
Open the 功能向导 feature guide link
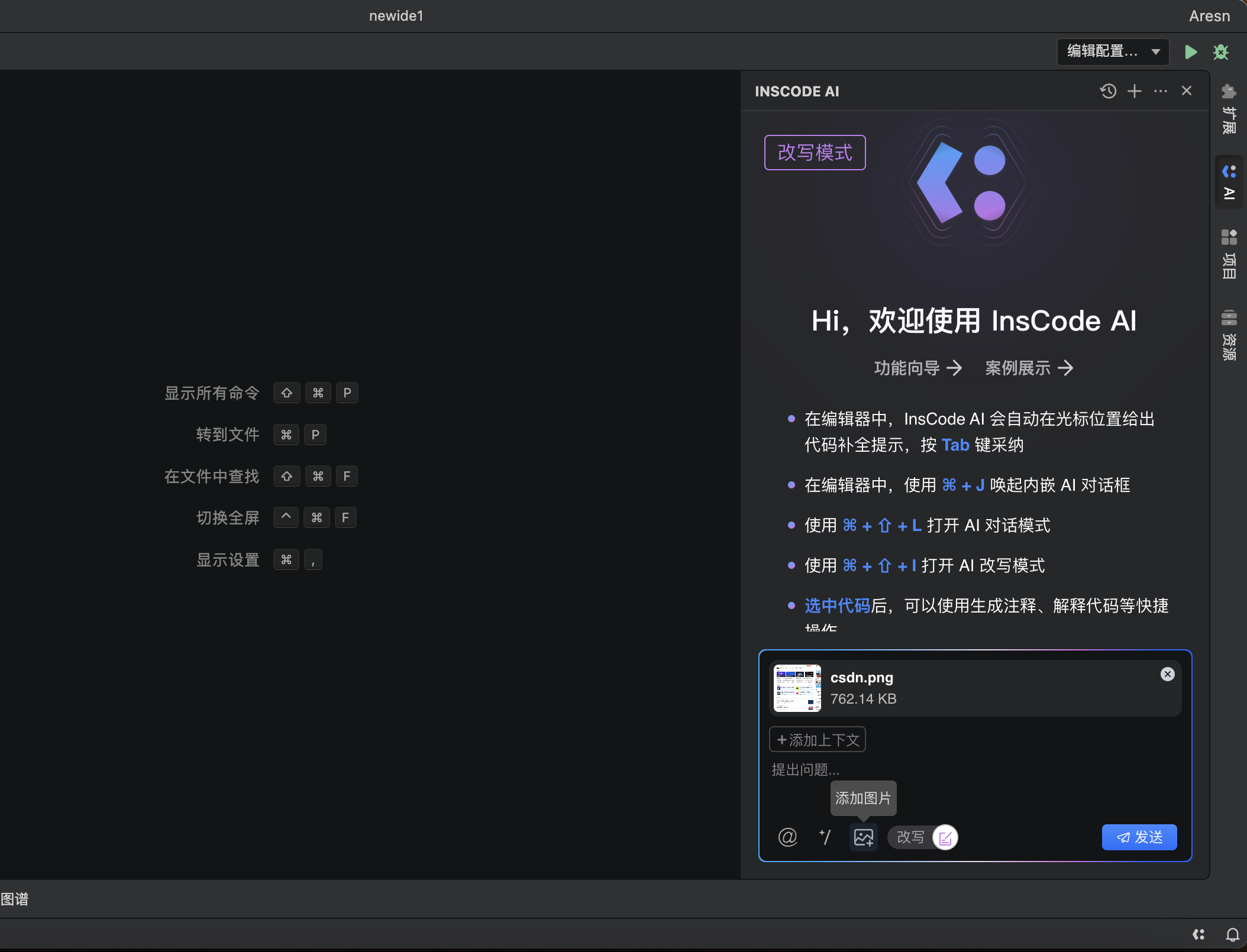point(918,368)
